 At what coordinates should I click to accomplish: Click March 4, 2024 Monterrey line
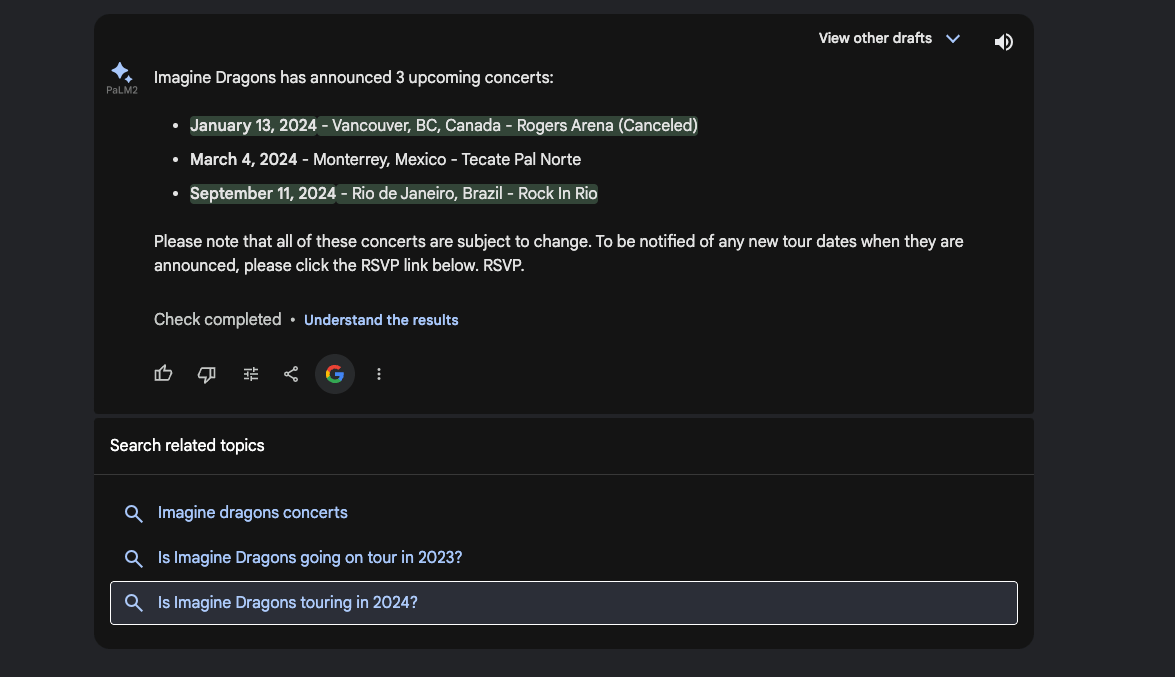point(385,159)
